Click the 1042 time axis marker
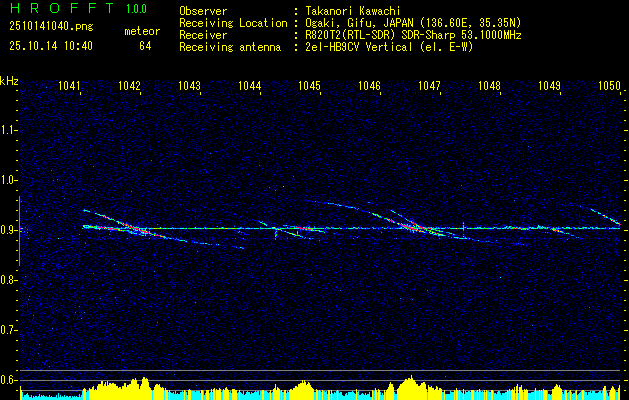Image resolution: width=629 pixels, height=400 pixels. [130, 85]
